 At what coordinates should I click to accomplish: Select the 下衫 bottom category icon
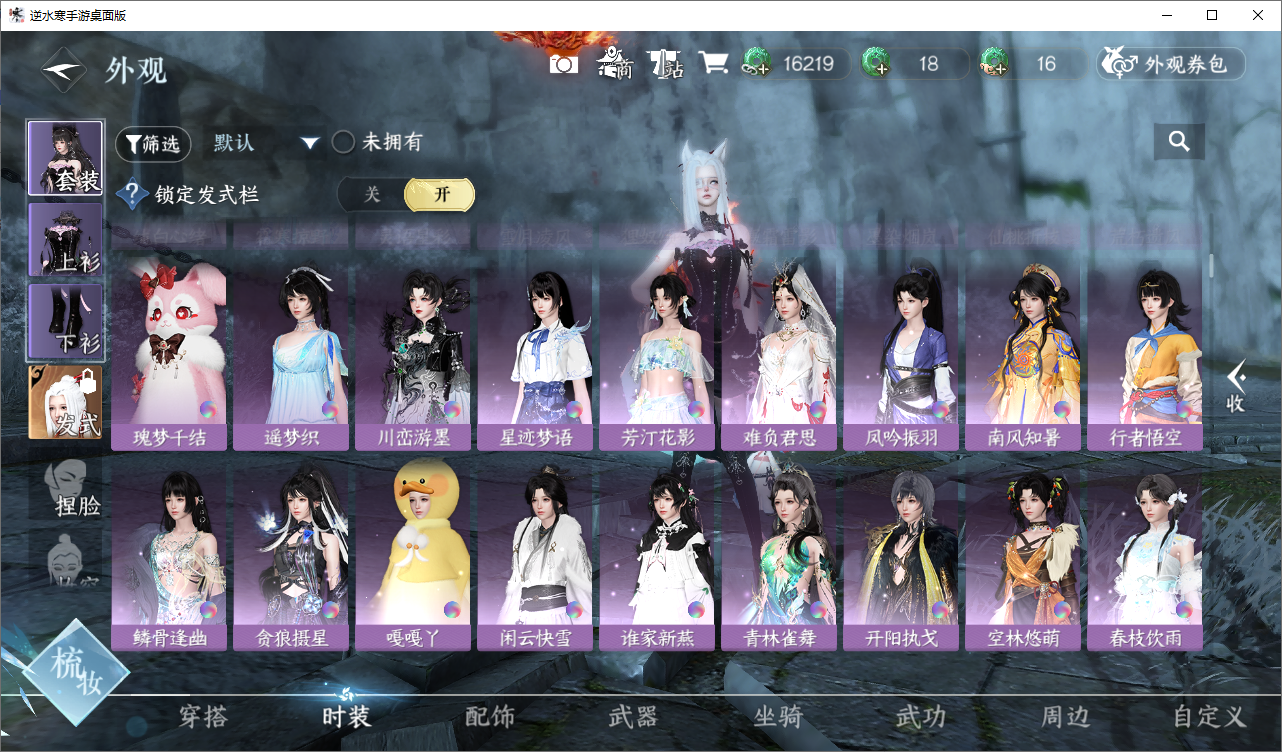pyautogui.click(x=65, y=321)
